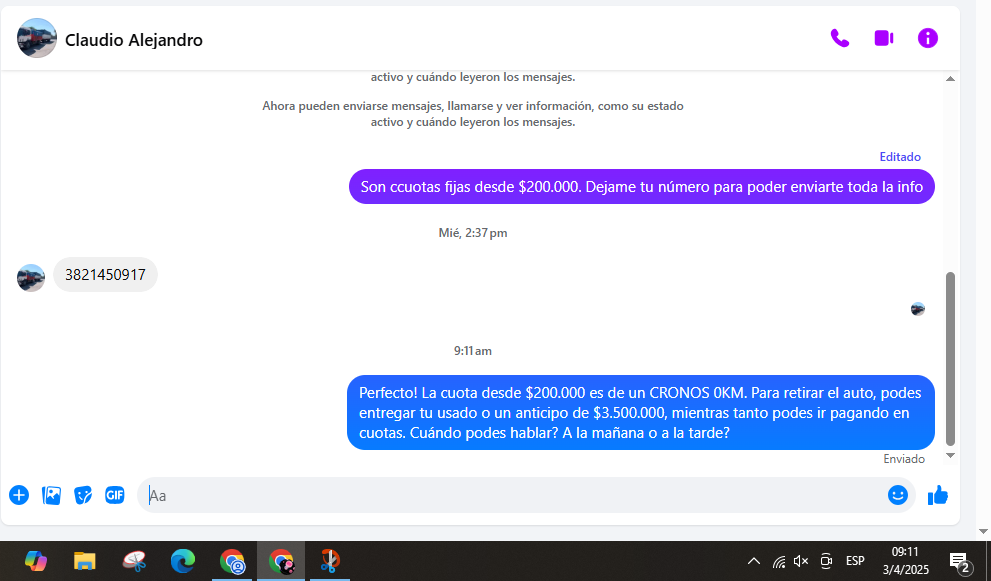The image size is (991, 581).
Task: Click the Claudio Alejandro contact name
Action: tap(134, 40)
